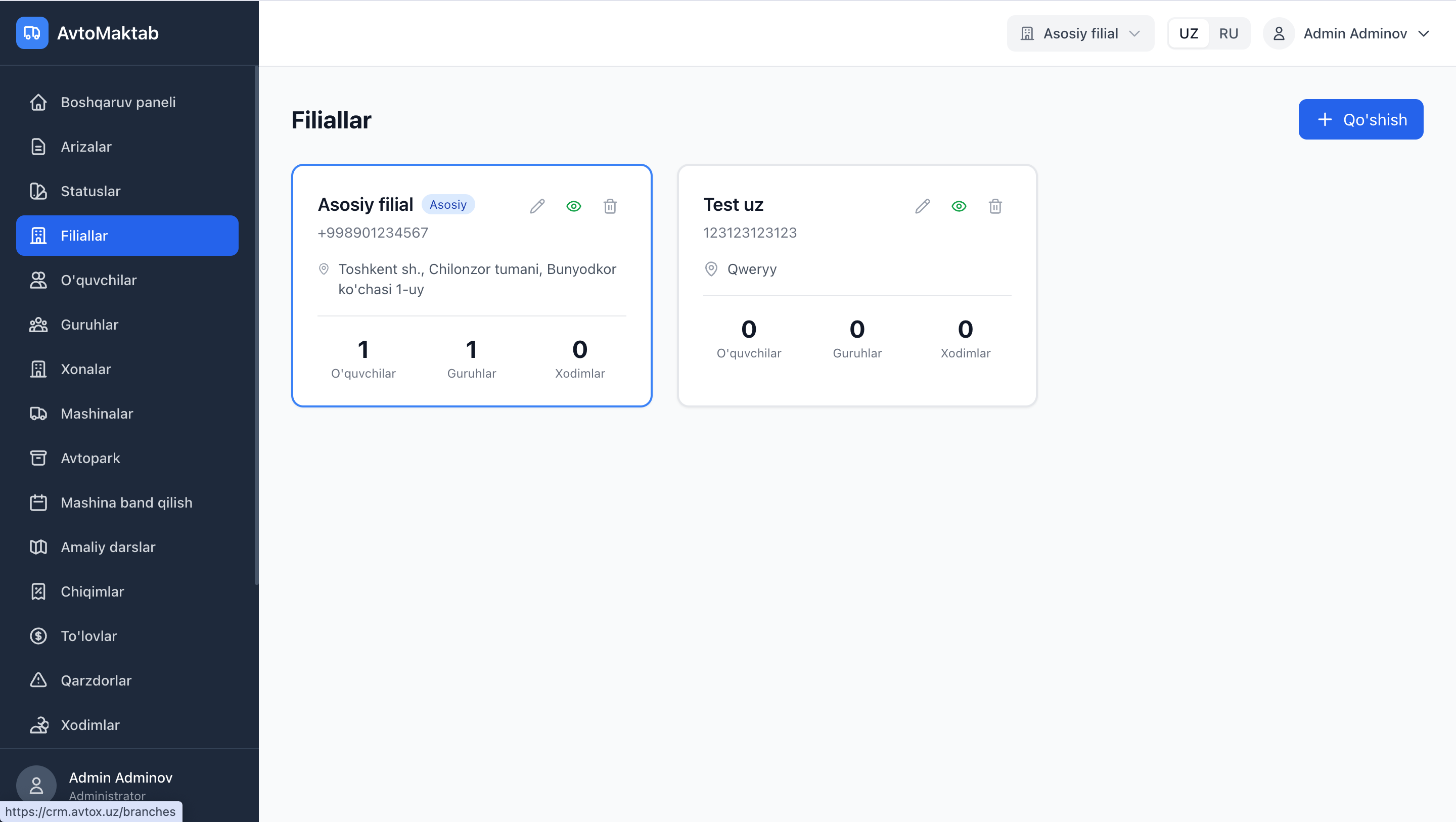1456x822 pixels.
Task: Switch language to RU
Action: tap(1228, 33)
